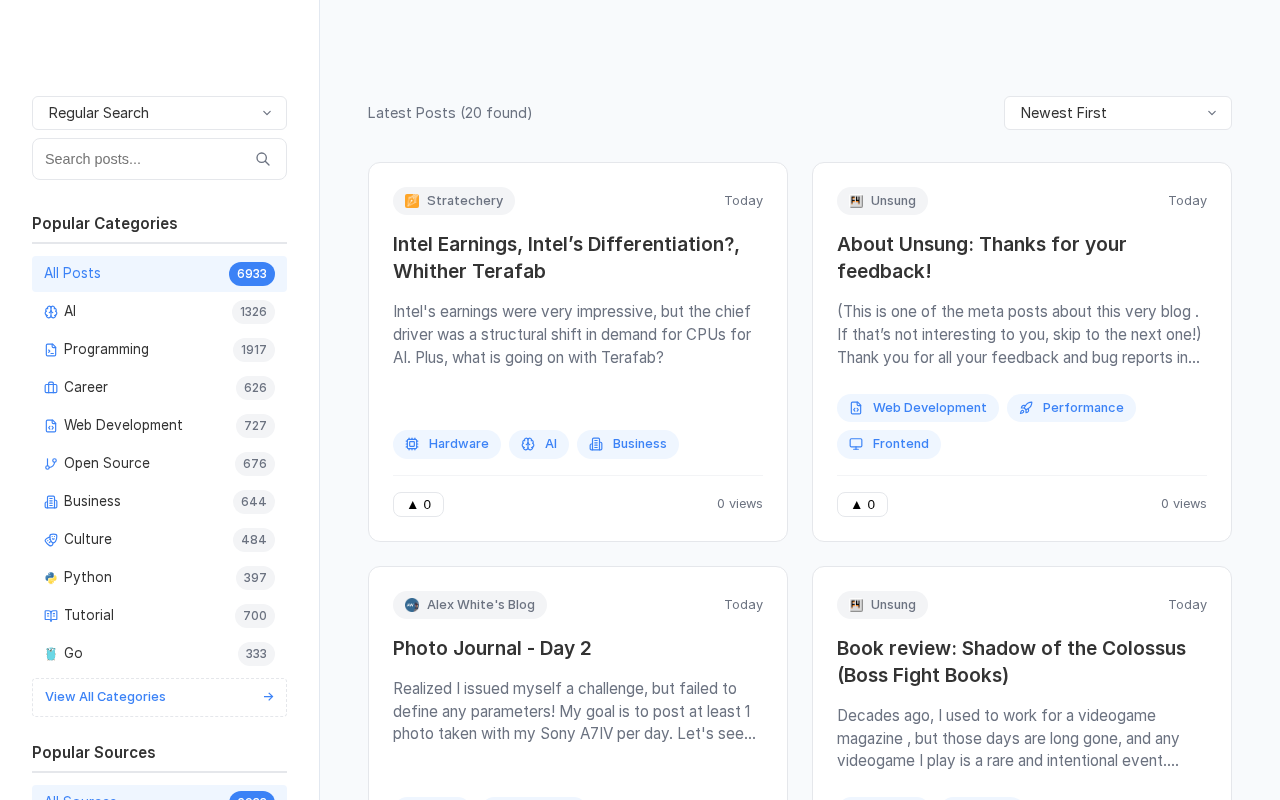Viewport: 1280px width, 800px height.
Task: Expand View All Categories
Action: click(159, 697)
